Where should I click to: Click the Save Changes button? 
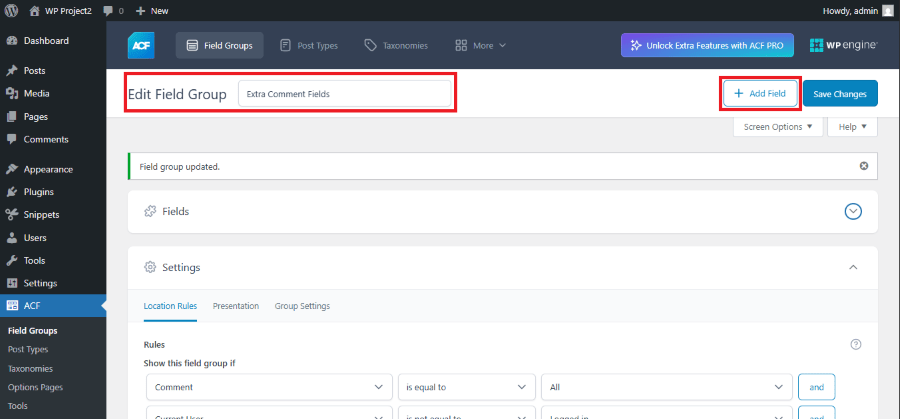[840, 93]
